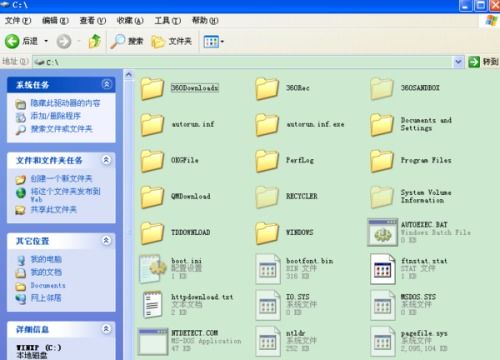Screen dimensions: 500x360
Task: Collapse the System Tasks (系统任务) panel
Action: pos(107,84)
